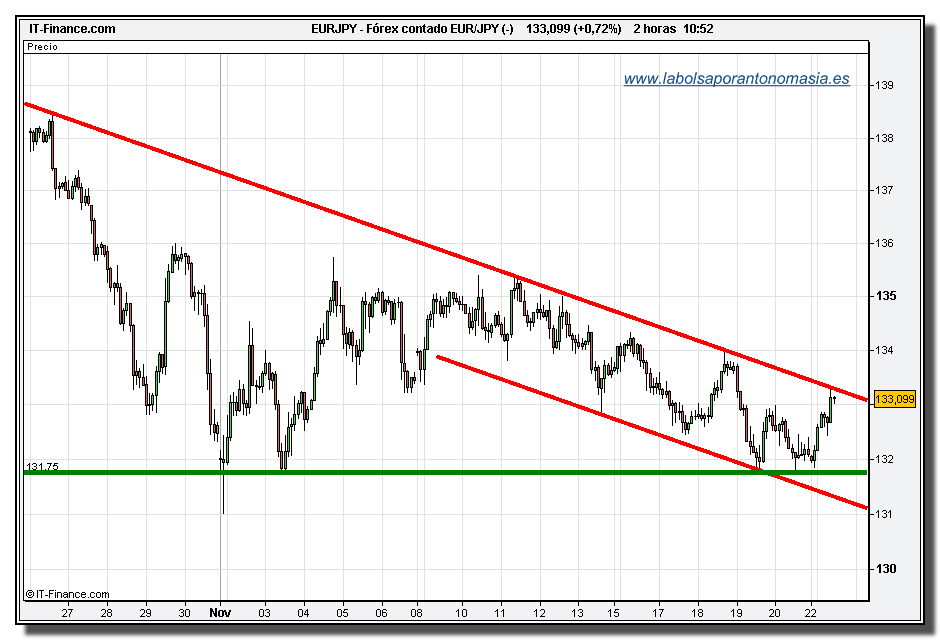Click the '29' date axis label
Screen dimensions: 940x640
click(146, 612)
